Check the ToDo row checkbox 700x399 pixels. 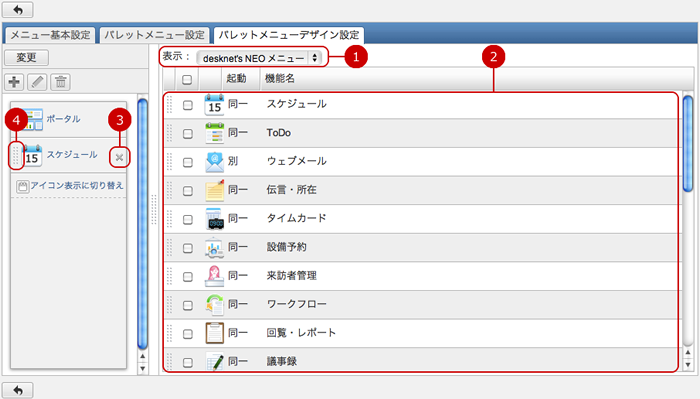pyautogui.click(x=188, y=133)
